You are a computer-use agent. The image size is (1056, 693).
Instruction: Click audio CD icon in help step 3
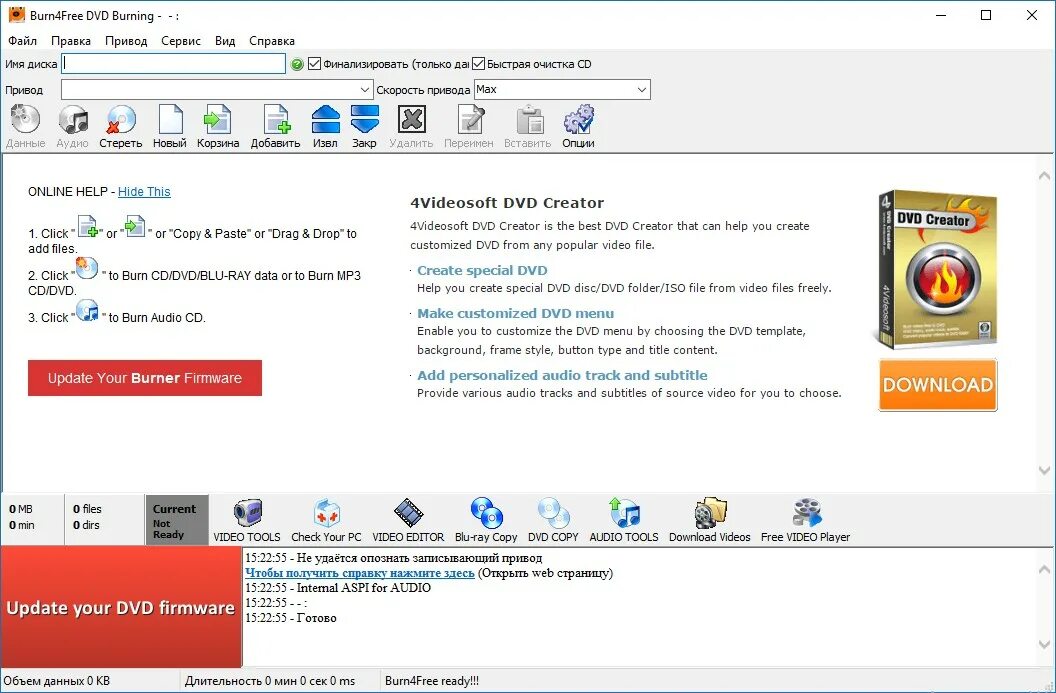(x=87, y=310)
